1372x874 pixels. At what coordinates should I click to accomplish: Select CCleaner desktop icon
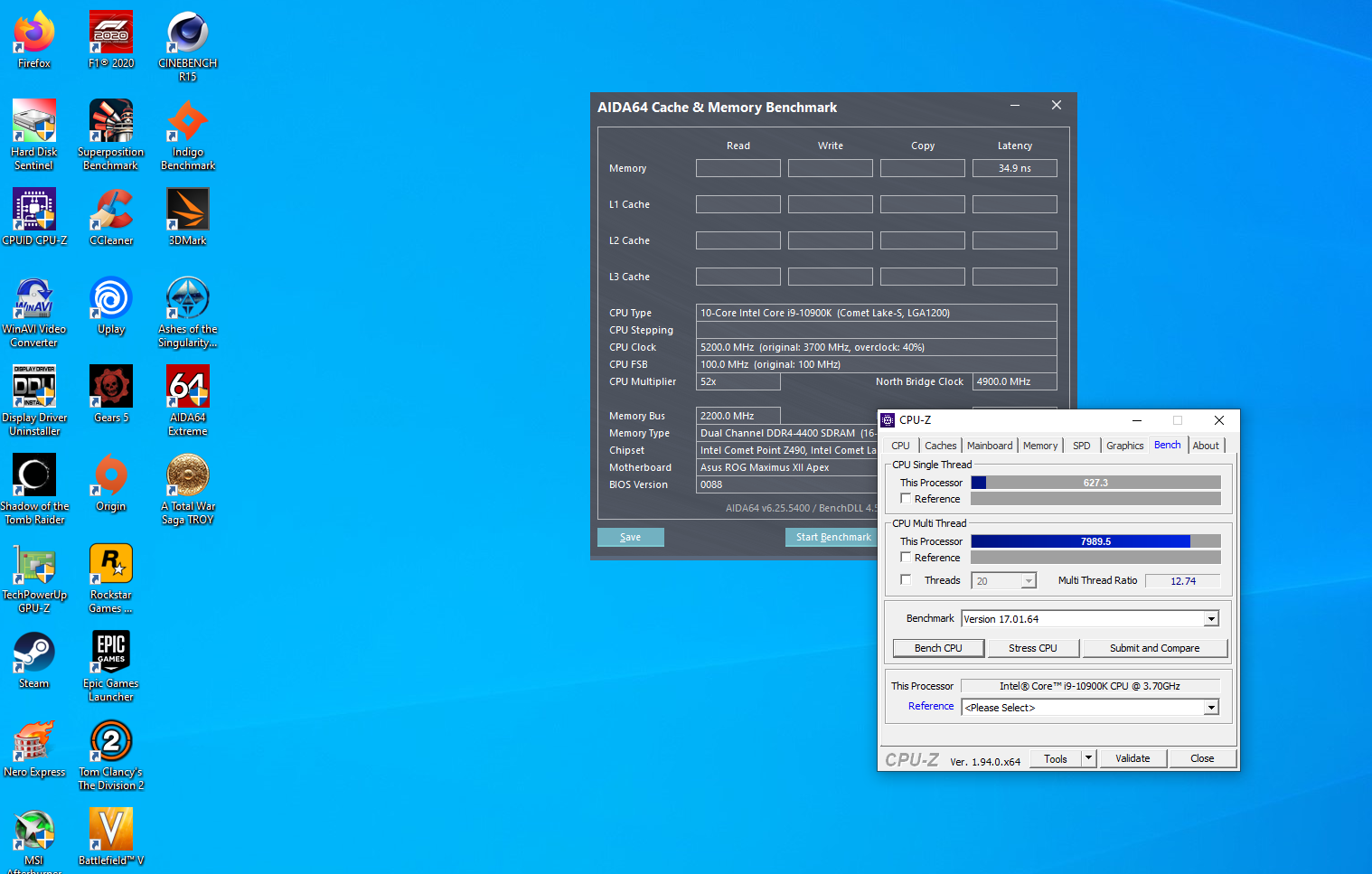click(111, 217)
